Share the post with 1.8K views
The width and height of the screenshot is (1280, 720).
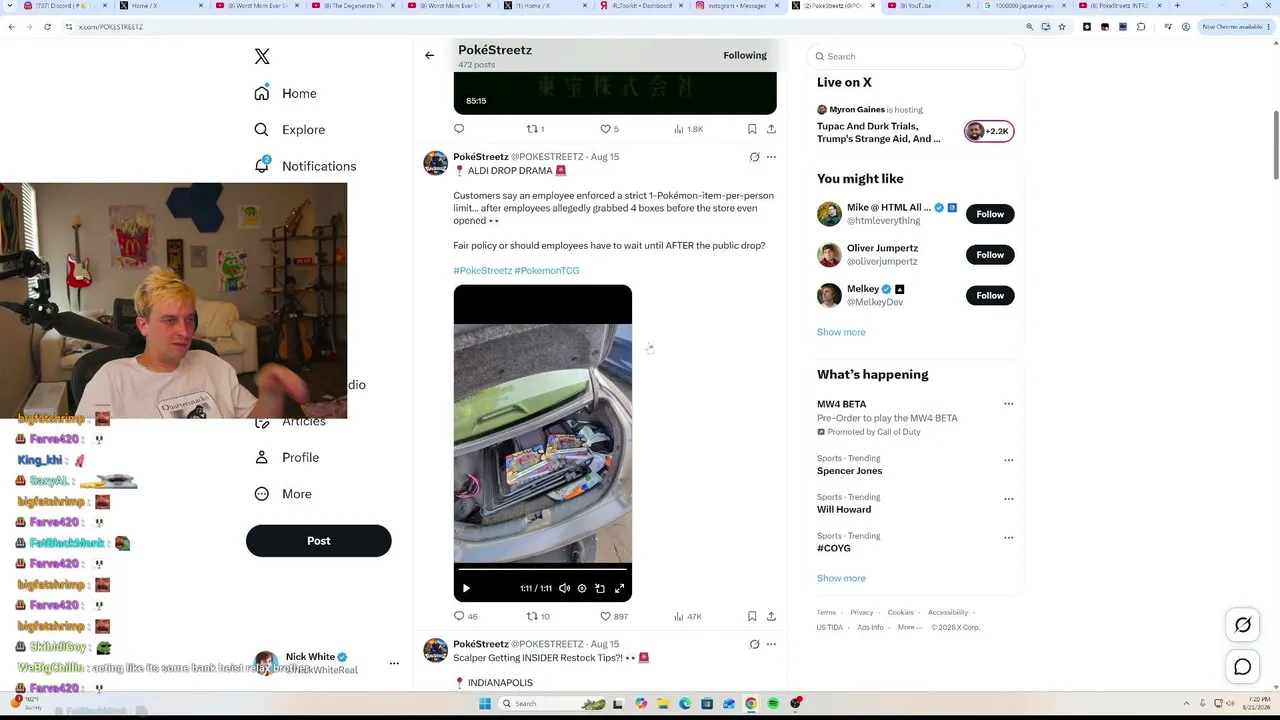click(x=771, y=129)
